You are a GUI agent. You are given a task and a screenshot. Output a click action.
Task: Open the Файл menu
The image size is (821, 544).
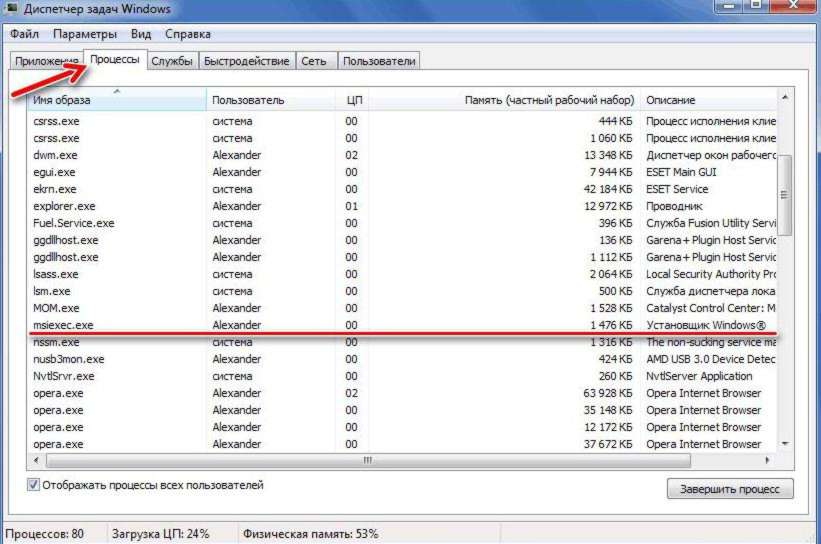point(25,35)
